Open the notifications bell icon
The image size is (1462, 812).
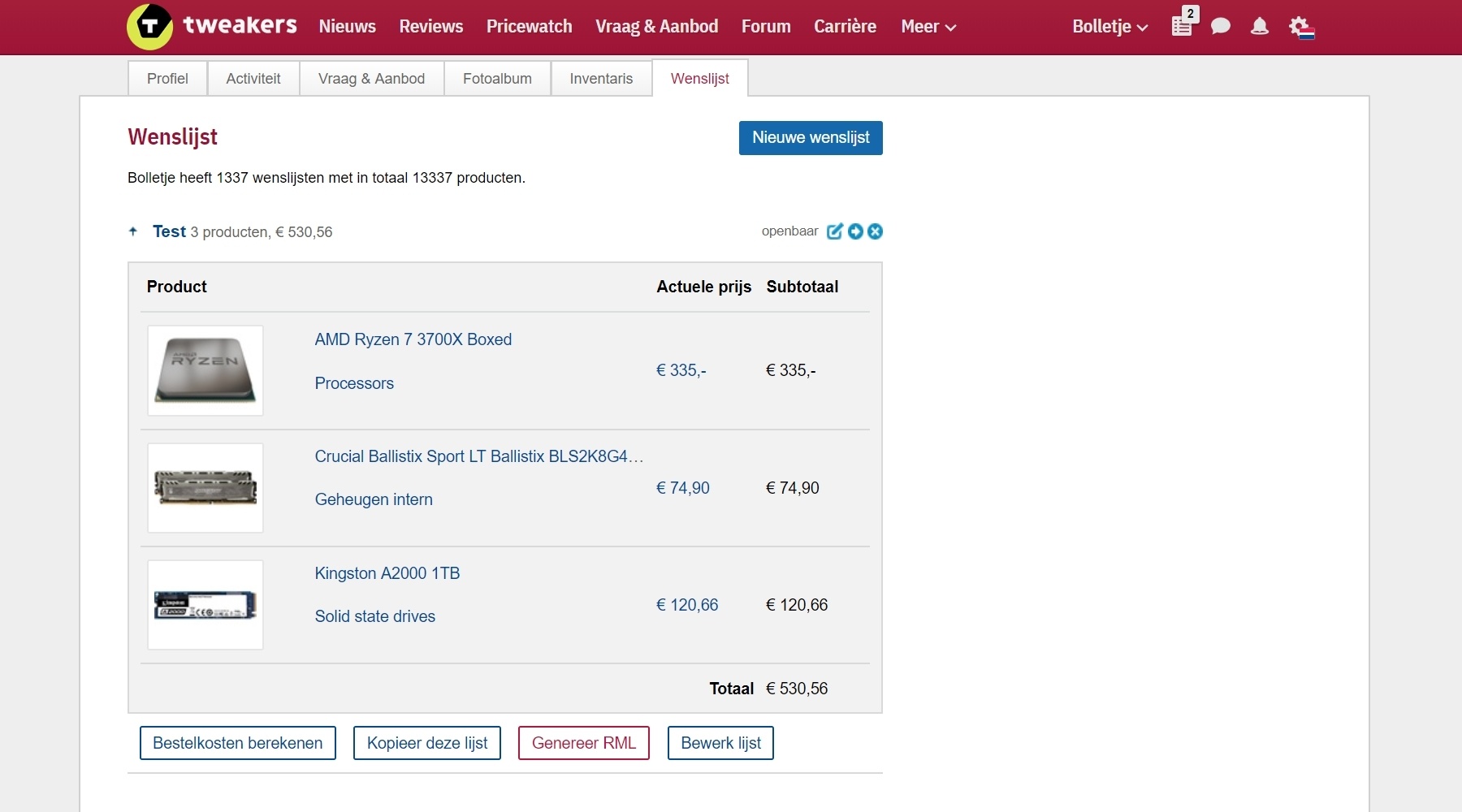[x=1259, y=27]
